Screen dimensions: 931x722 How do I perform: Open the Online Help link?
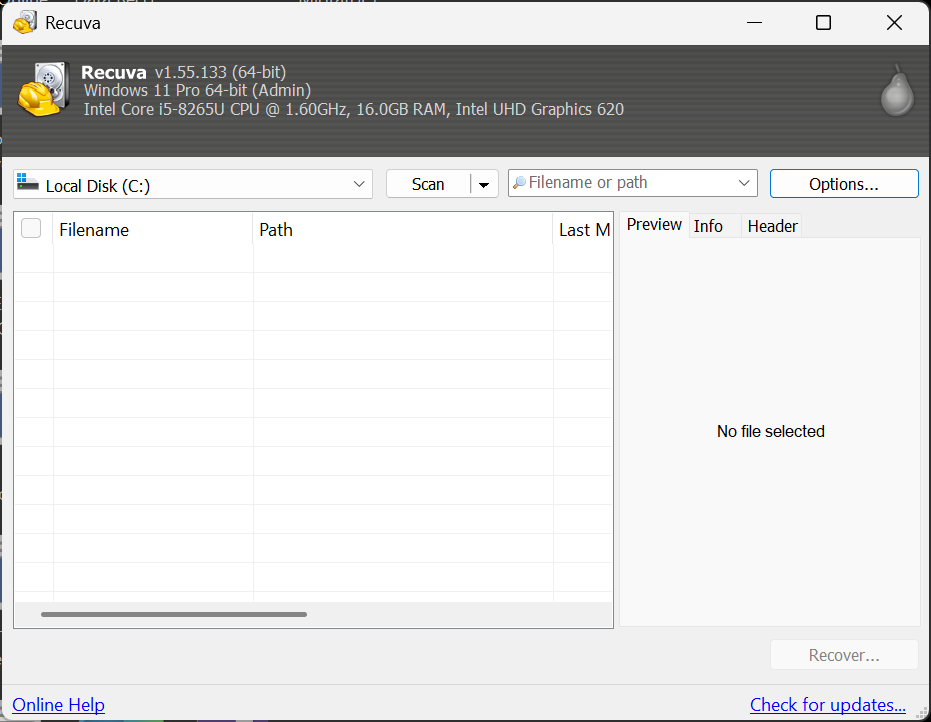[x=58, y=705]
